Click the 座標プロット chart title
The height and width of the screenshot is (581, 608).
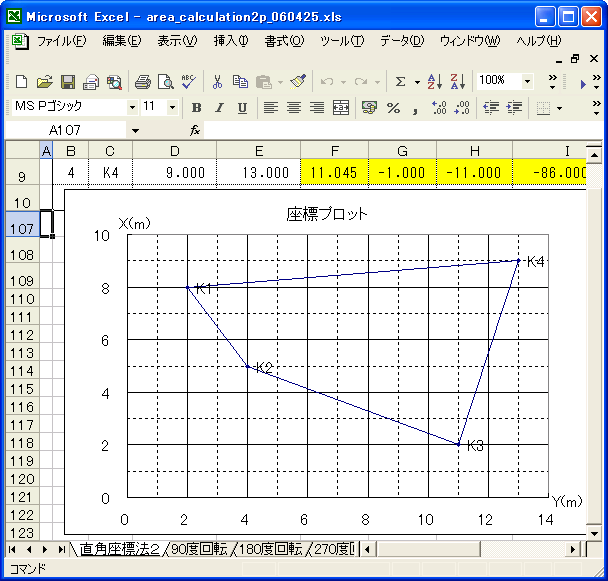[x=326, y=214]
